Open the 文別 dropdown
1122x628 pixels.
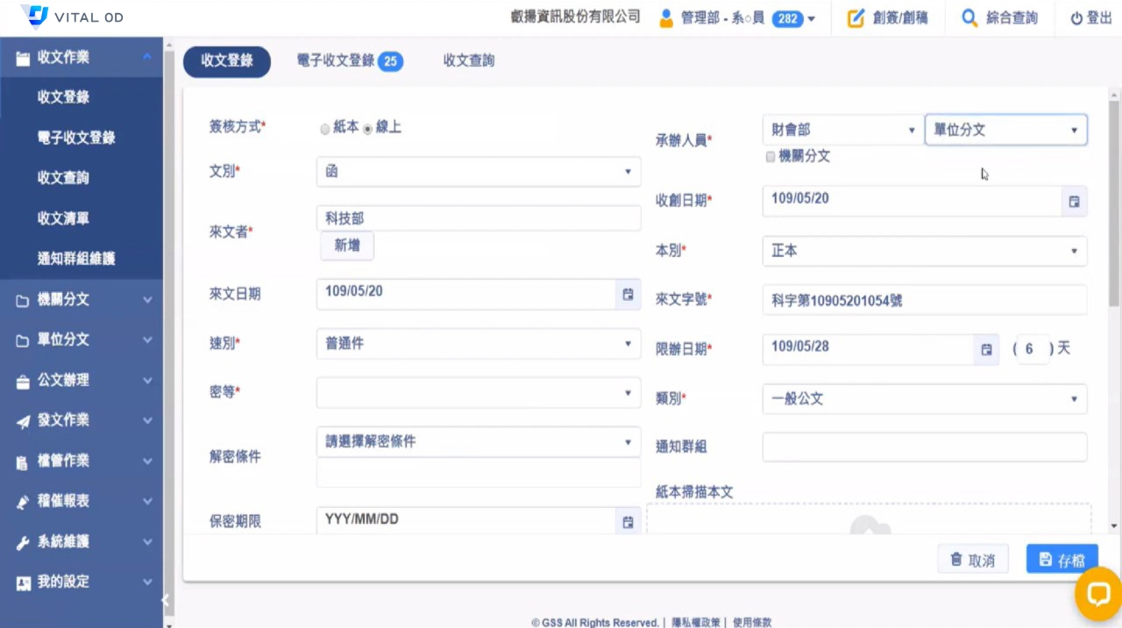coord(478,172)
